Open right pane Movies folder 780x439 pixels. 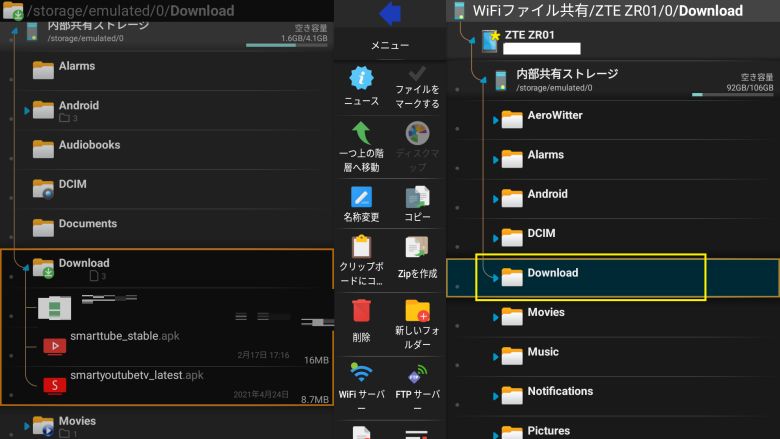pyautogui.click(x=613, y=317)
